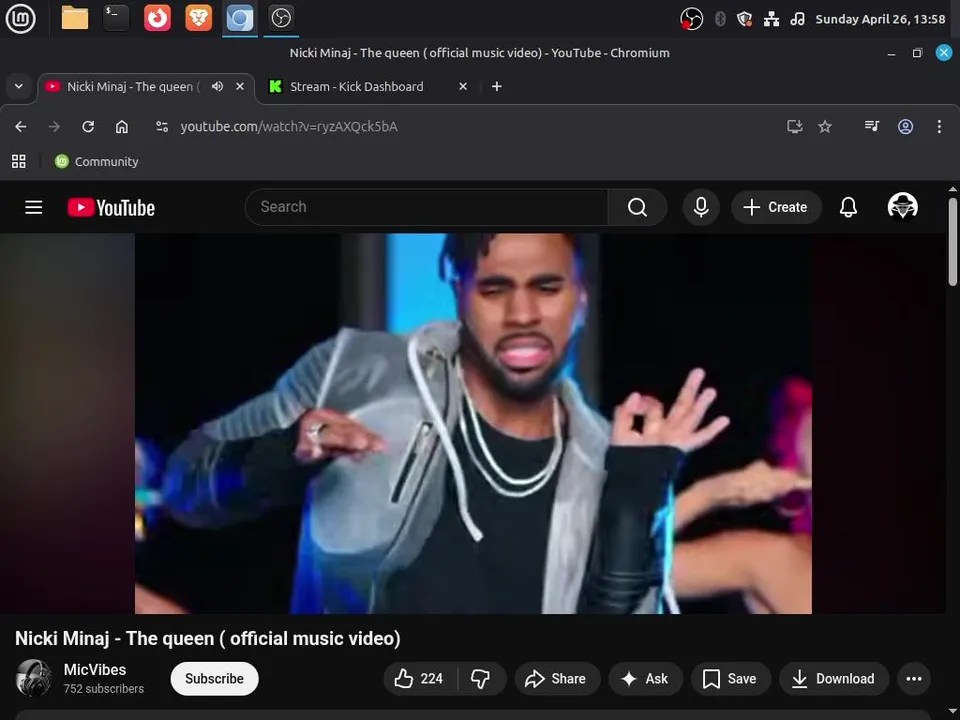Open the browser home page
The width and height of the screenshot is (960, 720).
tap(122, 127)
